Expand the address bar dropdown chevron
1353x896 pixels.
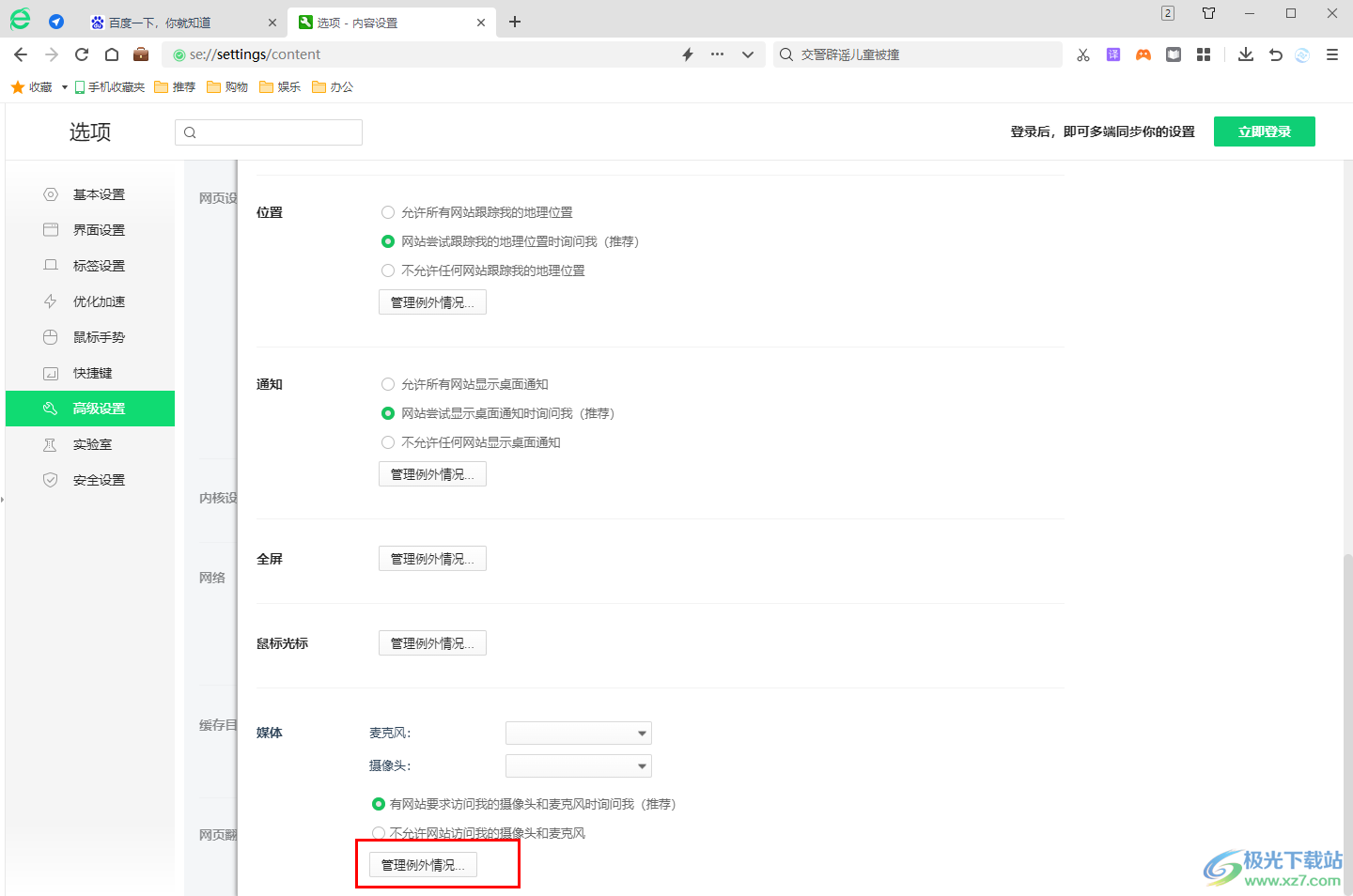[x=748, y=54]
